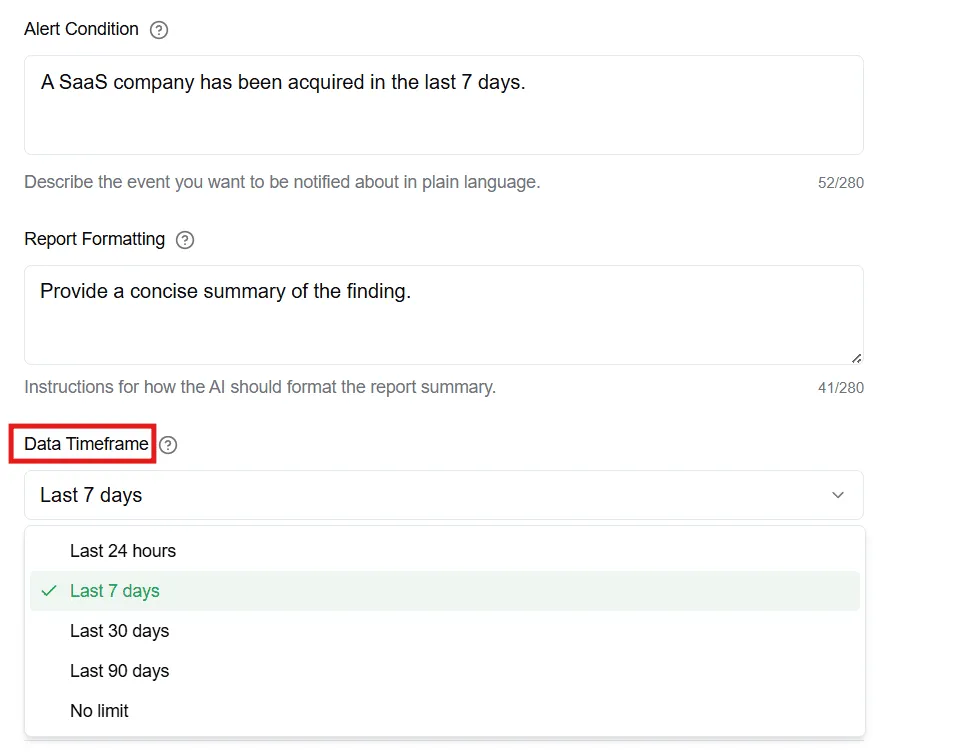Image resolution: width=958 pixels, height=752 pixels.
Task: Click the "Describe the event" helper text
Action: (x=282, y=182)
